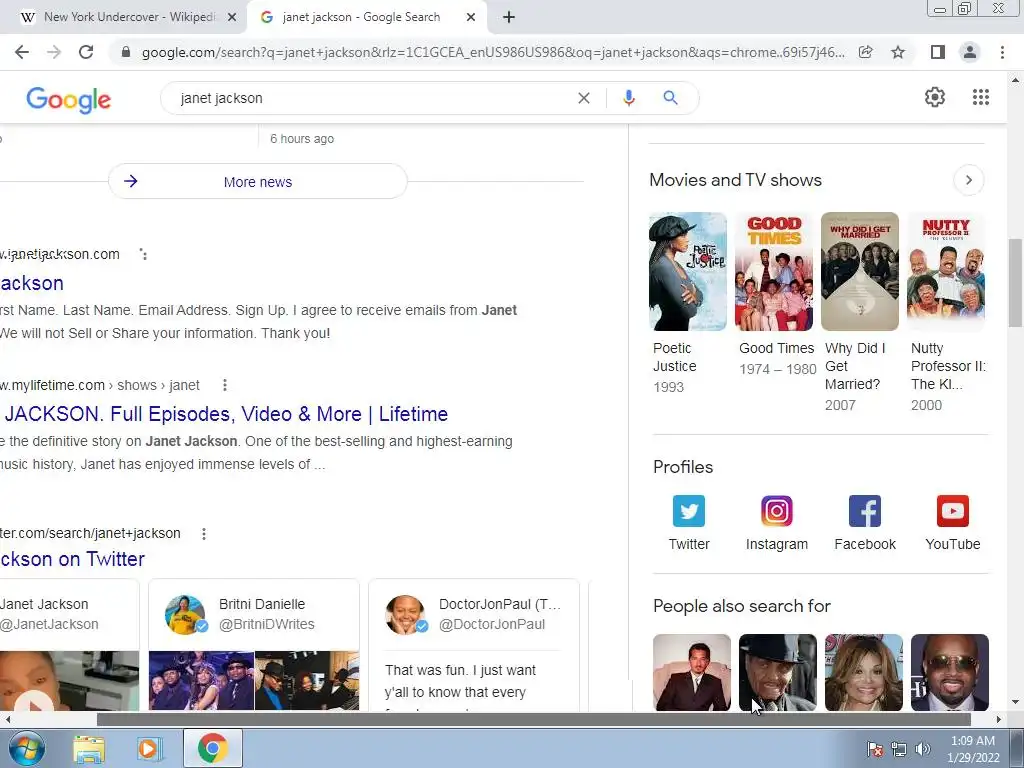Click the horizontal scrollbar thumb
Viewport: 1024px width, 768px height.
(534, 719)
